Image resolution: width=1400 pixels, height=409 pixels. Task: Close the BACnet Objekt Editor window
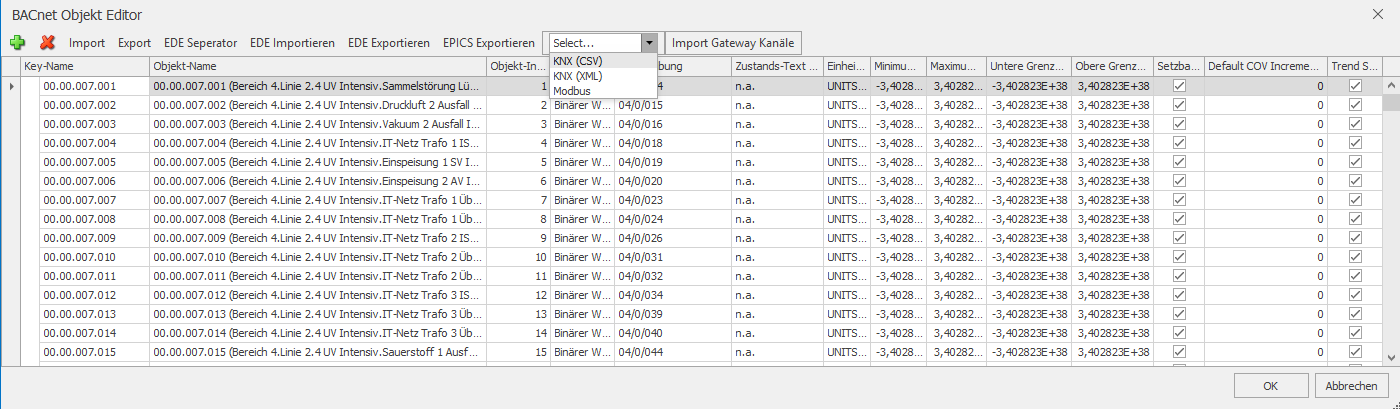pos(1380,13)
